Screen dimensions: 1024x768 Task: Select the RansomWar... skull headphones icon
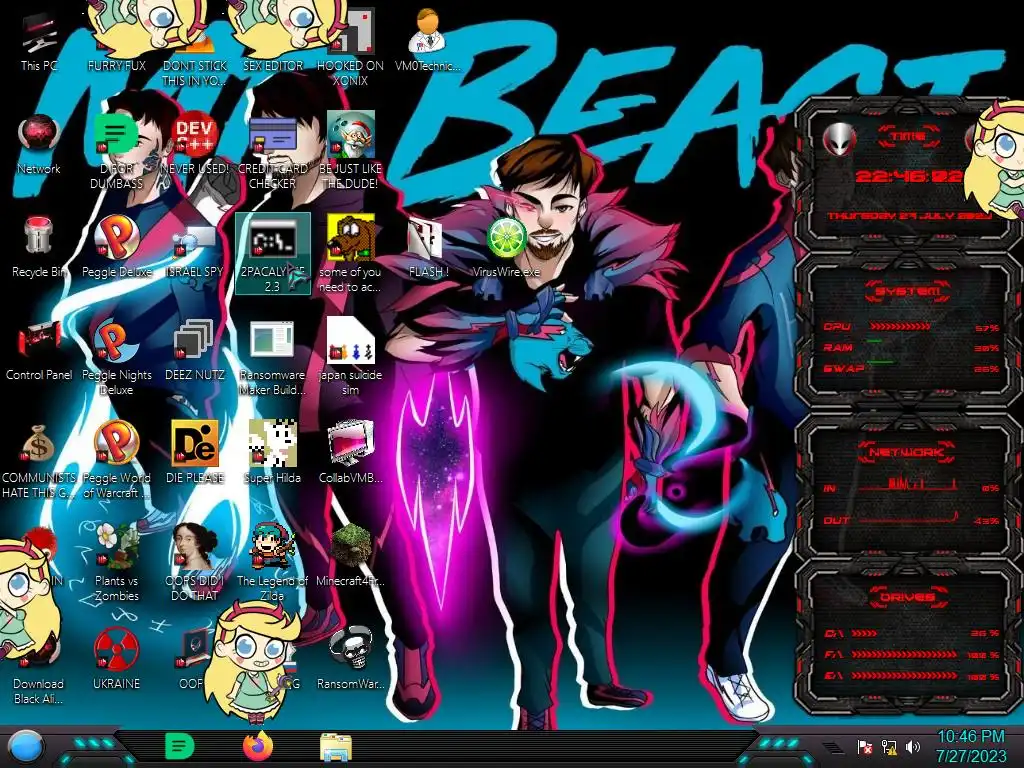pos(350,660)
